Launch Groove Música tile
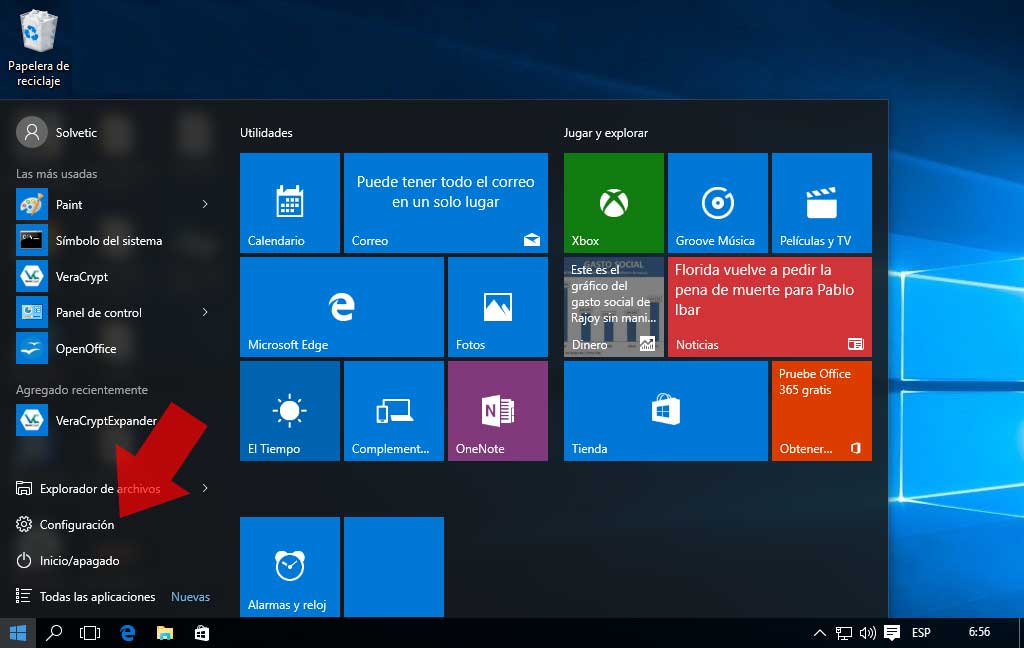Screen dimensions: 1024x648 click(717, 203)
